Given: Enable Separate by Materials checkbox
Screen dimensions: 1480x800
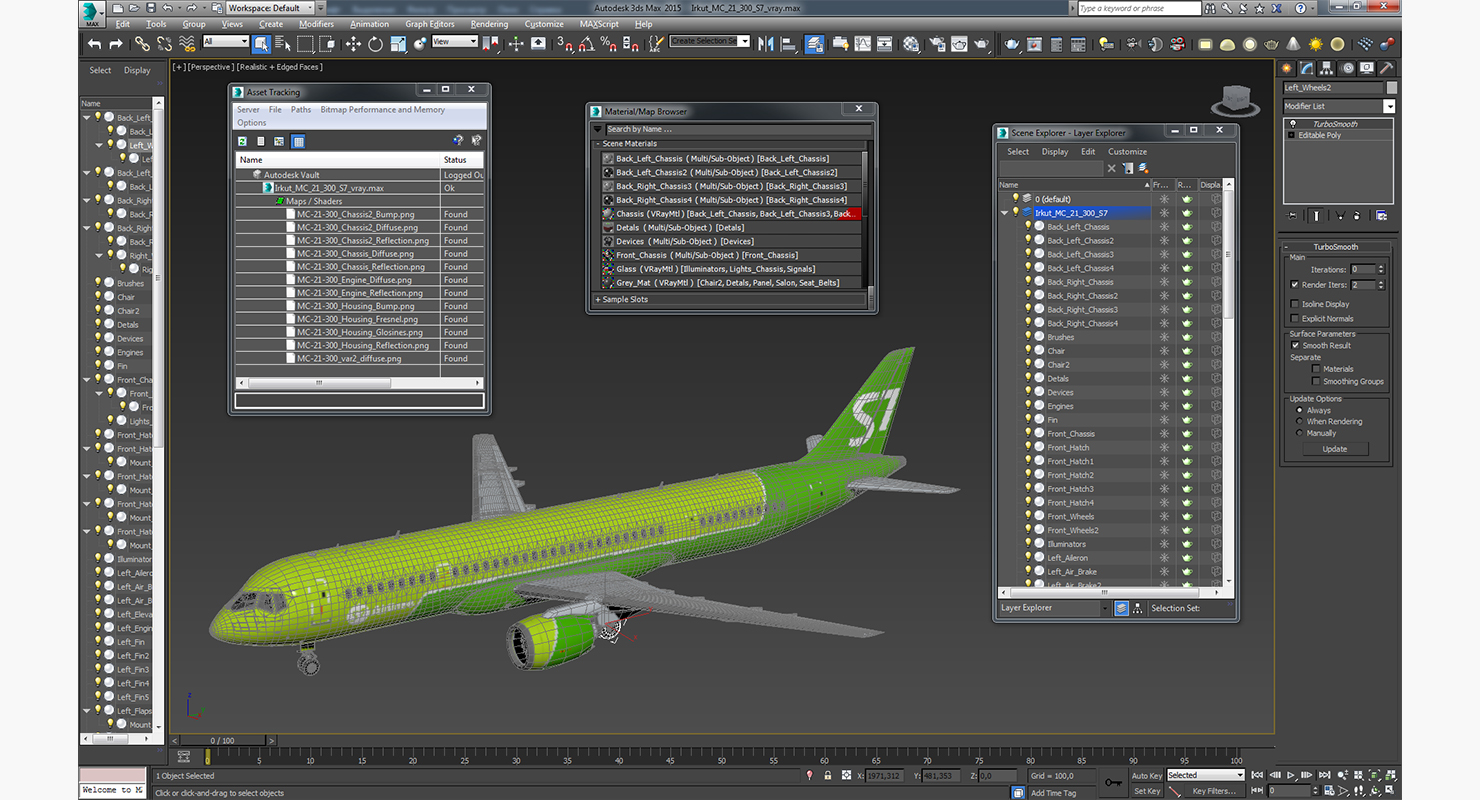Looking at the screenshot, I should (1316, 368).
